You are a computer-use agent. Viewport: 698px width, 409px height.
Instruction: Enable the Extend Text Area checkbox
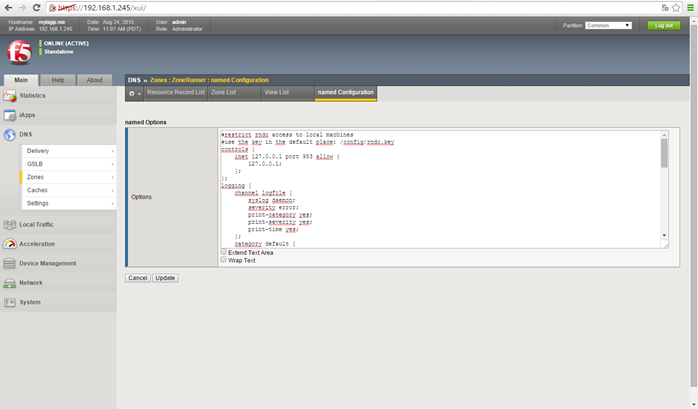[224, 253]
